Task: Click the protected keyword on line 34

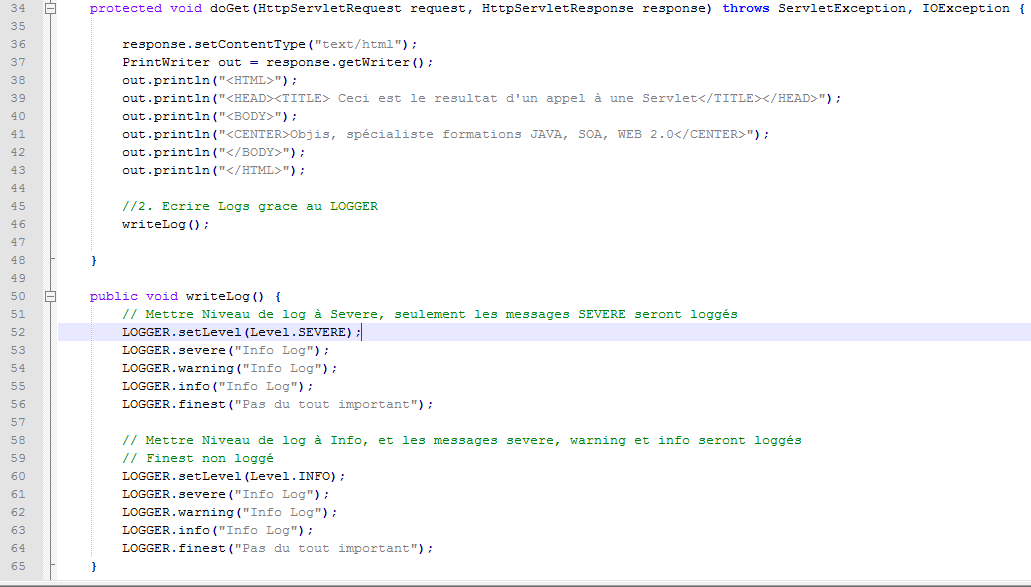Action: 126,8
